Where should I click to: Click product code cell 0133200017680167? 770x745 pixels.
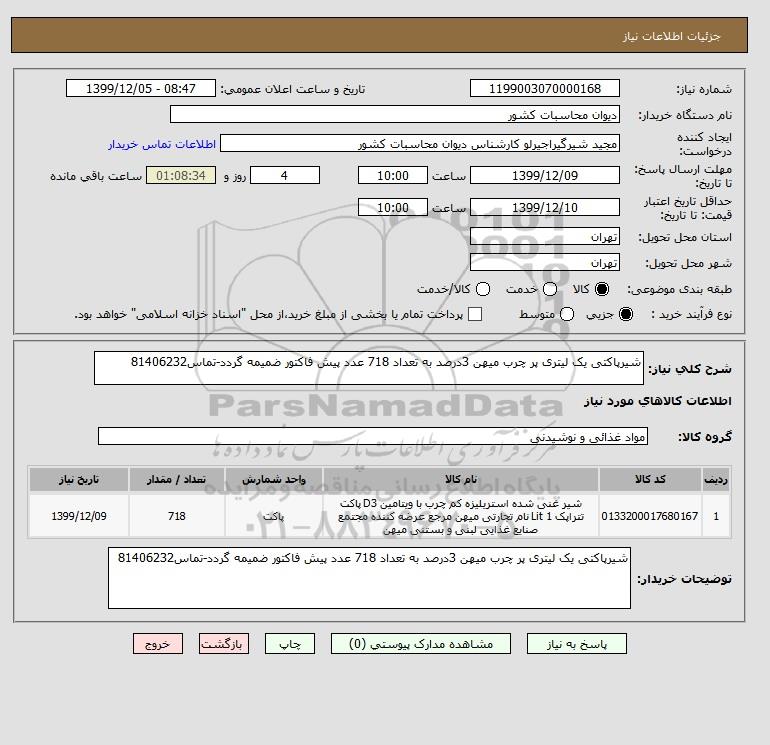(x=650, y=516)
